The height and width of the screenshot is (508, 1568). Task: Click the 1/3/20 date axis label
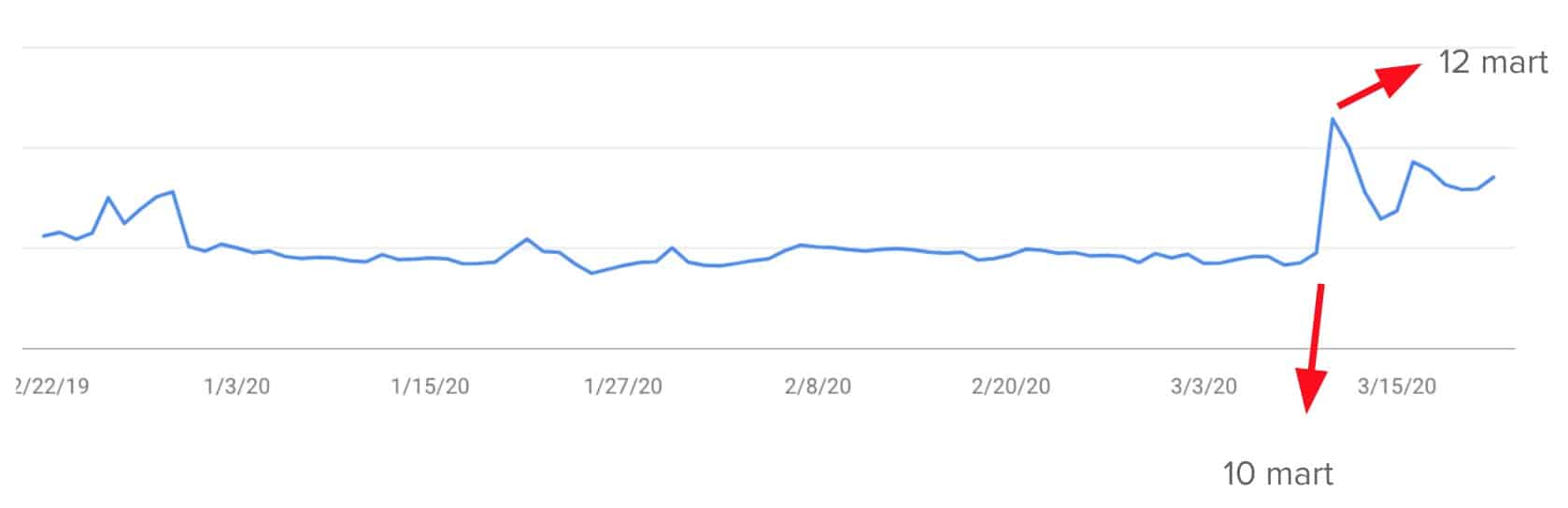[x=236, y=386]
